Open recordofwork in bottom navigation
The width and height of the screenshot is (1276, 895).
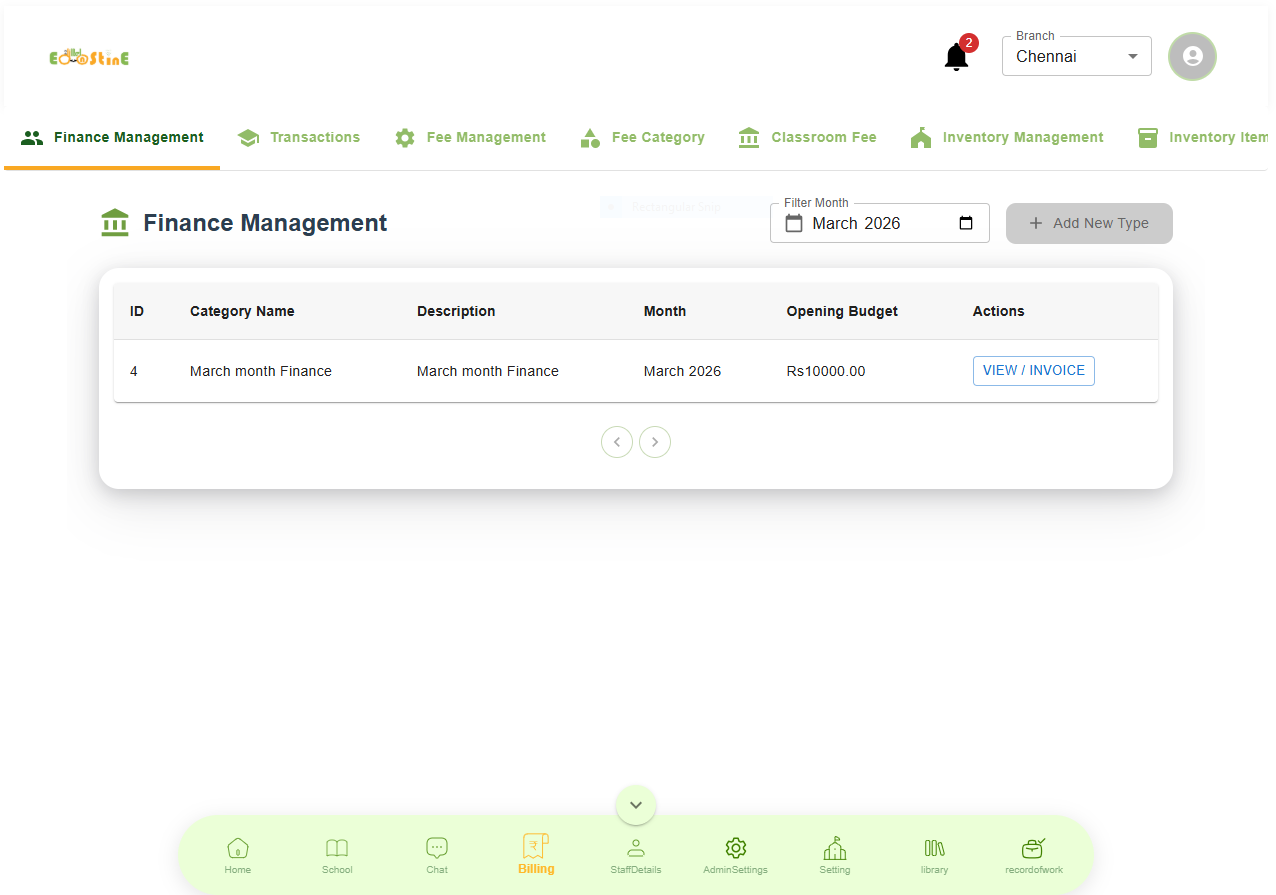pyautogui.click(x=1034, y=855)
